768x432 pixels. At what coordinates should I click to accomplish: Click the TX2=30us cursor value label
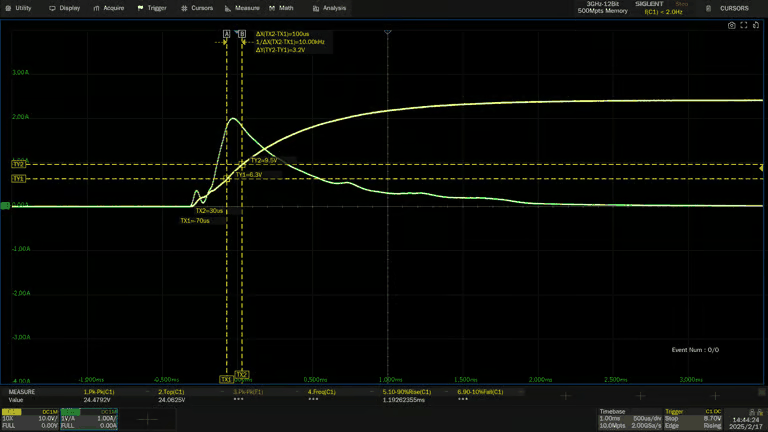click(x=209, y=211)
